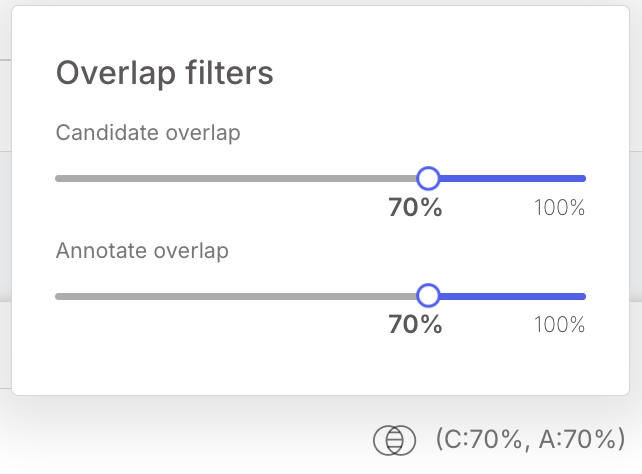
Task: Click the 100% label under Candidate overlap
Action: (559, 208)
